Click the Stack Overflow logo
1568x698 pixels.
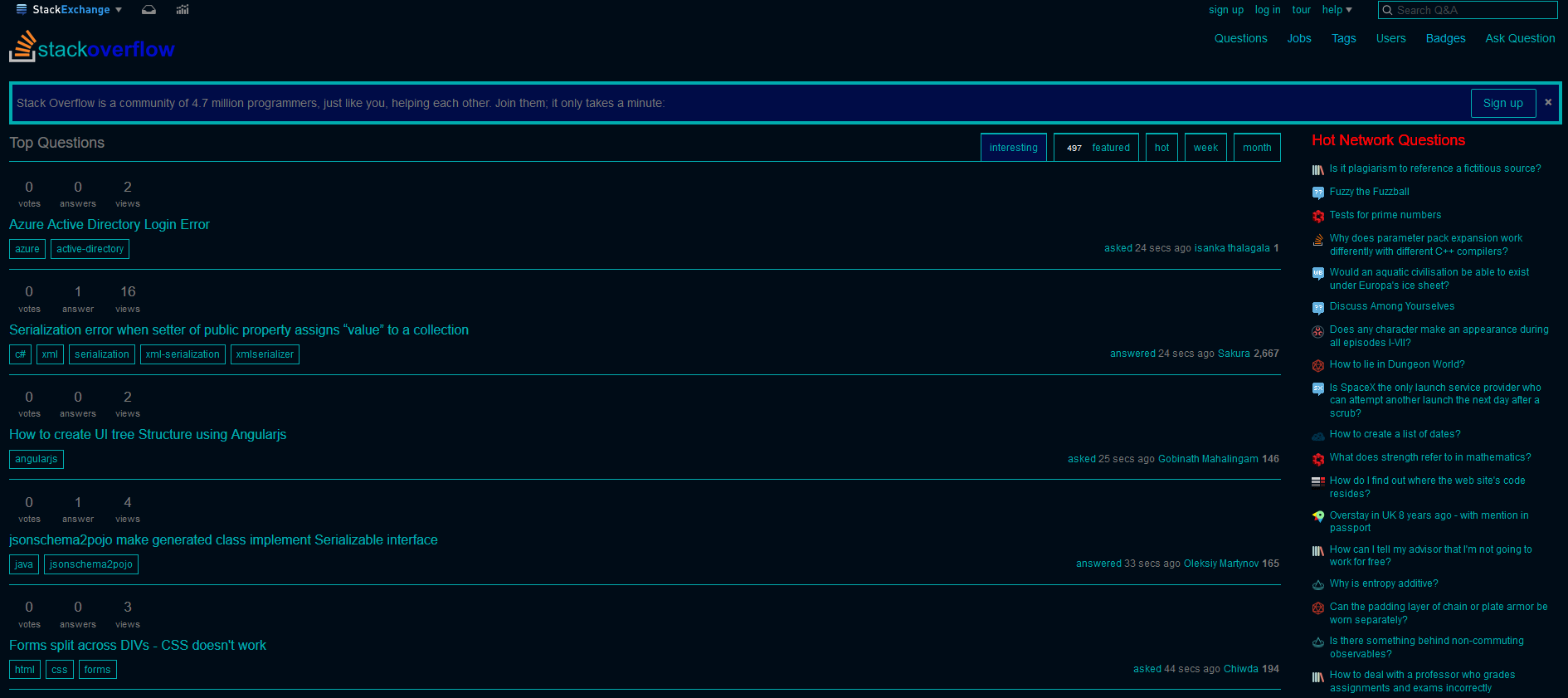91,47
